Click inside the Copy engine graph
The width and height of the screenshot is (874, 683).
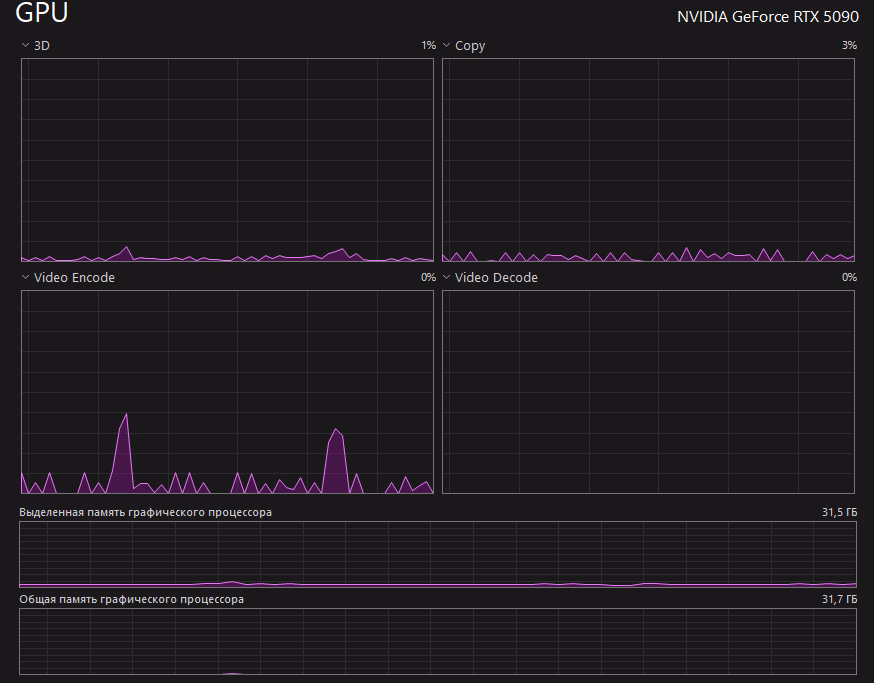648,160
